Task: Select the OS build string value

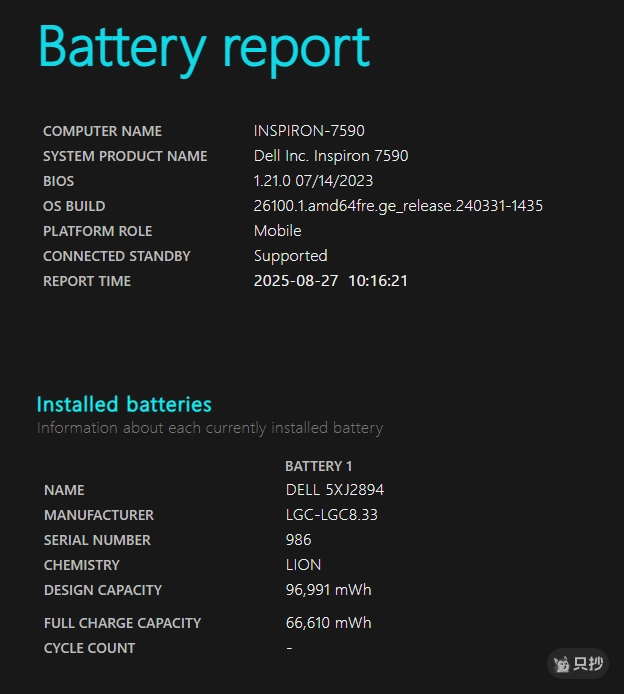Action: [x=398, y=206]
